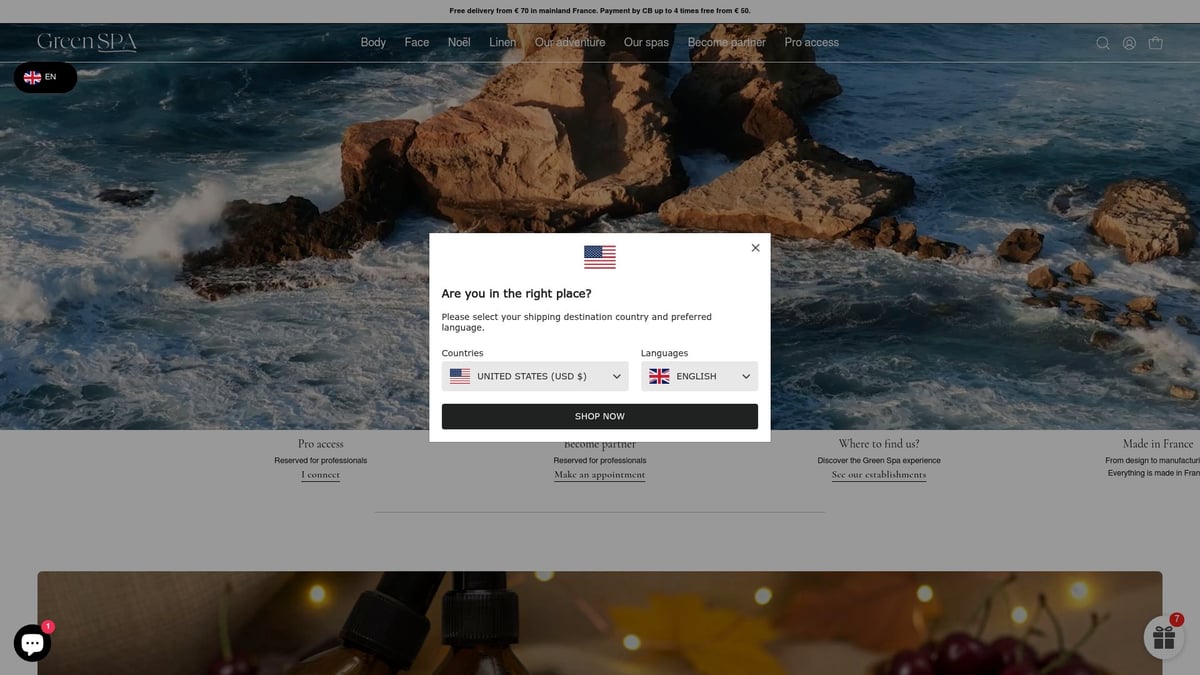Open the search icon in header
Viewport: 1200px width, 675px height.
(x=1102, y=43)
